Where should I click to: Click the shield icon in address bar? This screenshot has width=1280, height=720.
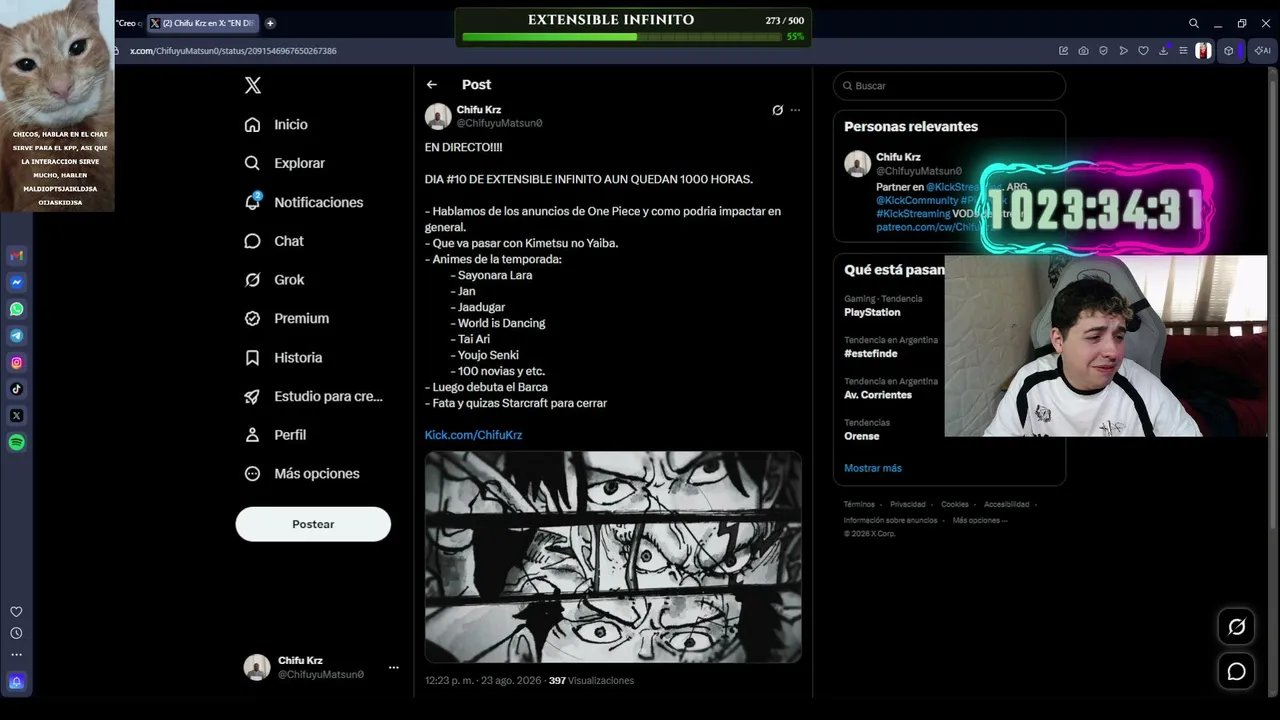tap(1103, 51)
